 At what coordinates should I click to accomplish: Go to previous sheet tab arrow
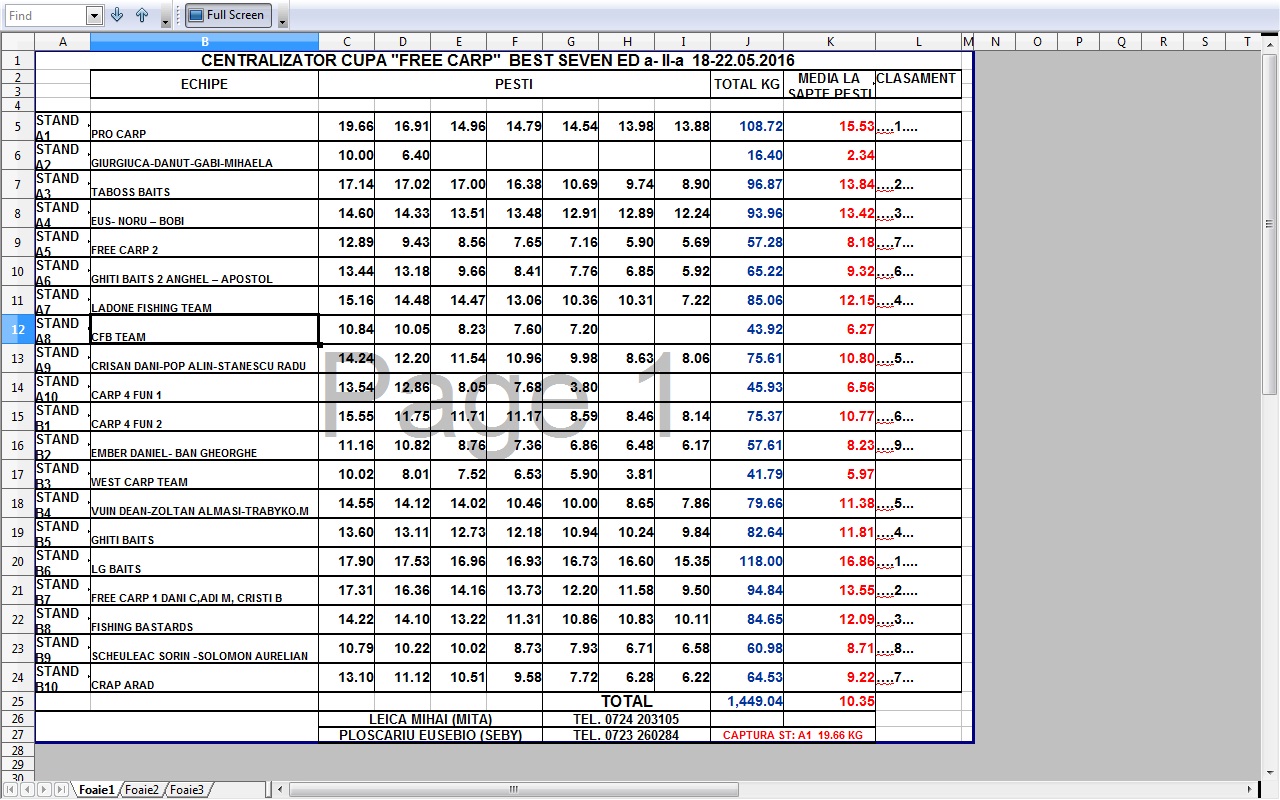27,790
